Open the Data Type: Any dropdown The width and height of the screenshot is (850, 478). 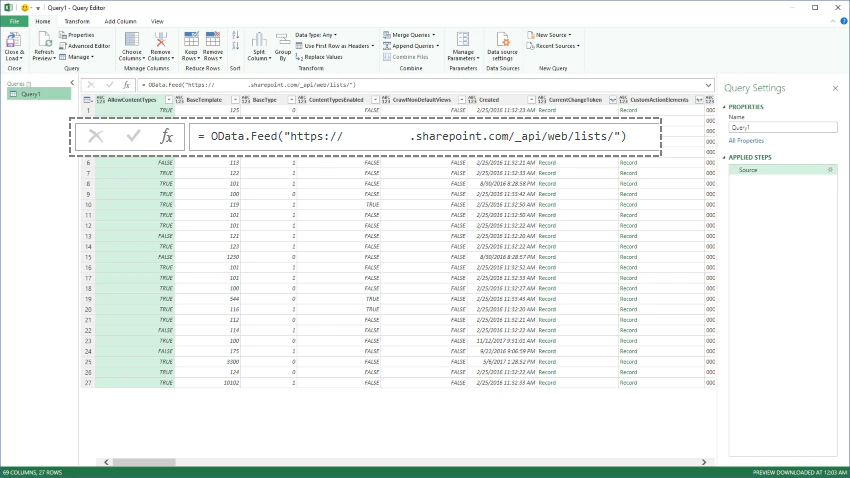tap(316, 35)
